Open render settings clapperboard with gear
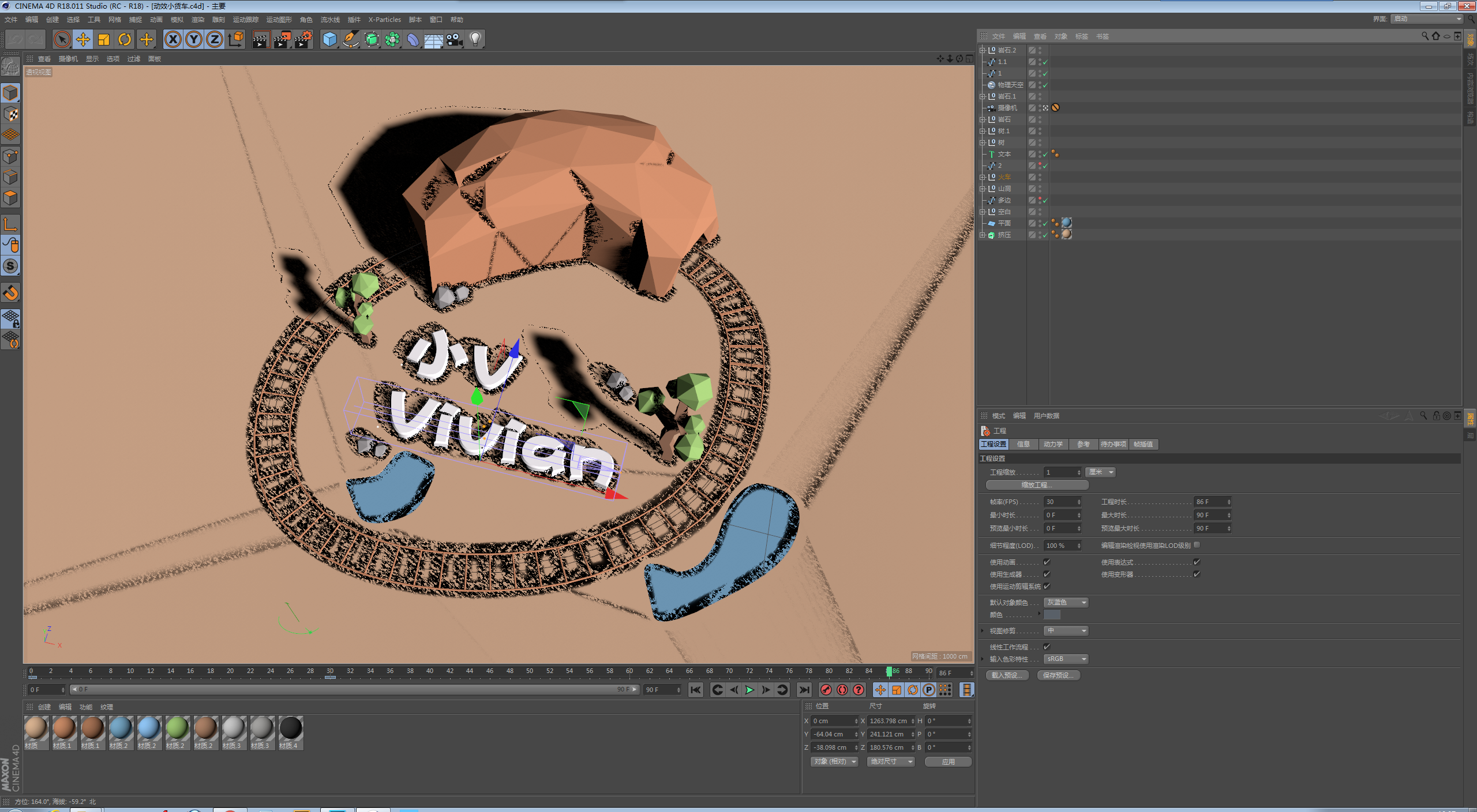 [303, 39]
